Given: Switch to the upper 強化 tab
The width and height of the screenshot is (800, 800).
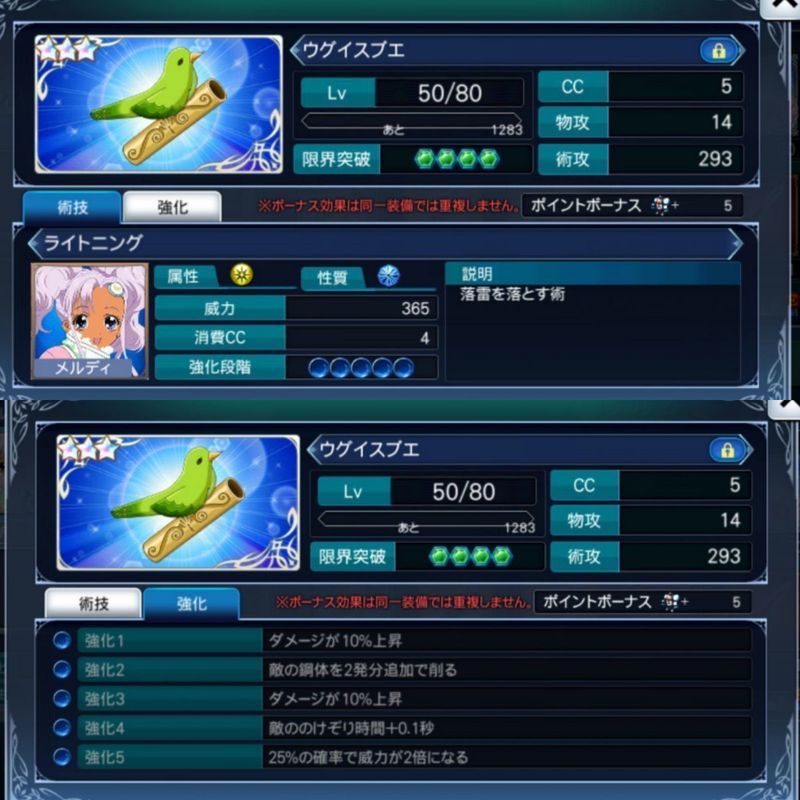Looking at the screenshot, I should [172, 207].
